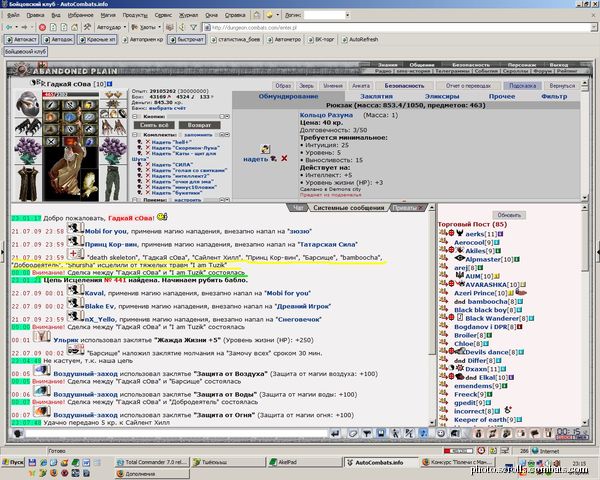Image resolution: width=600 pixels, height=480 pixels.
Task: Toggle the Автометро button
Action: pos(284,39)
